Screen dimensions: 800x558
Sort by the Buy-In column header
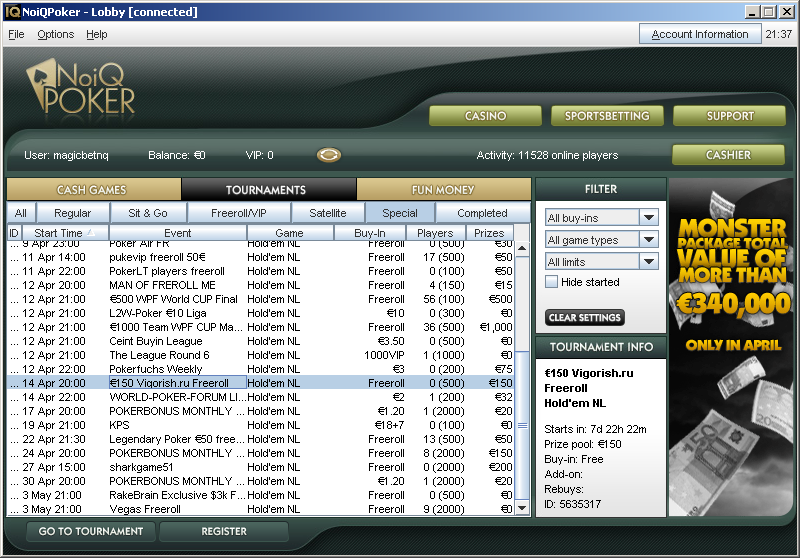370,233
